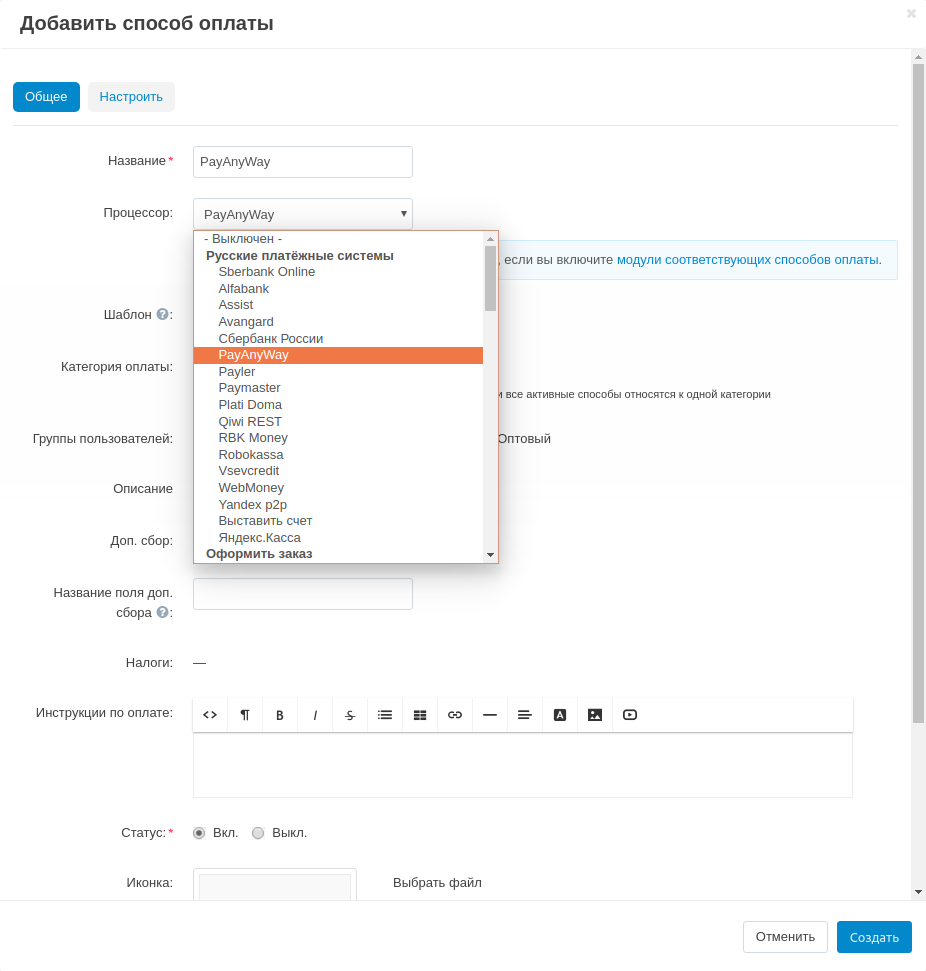
Task: Open the модули соответствующих способов оплаты link
Action: pyautogui.click(x=747, y=260)
